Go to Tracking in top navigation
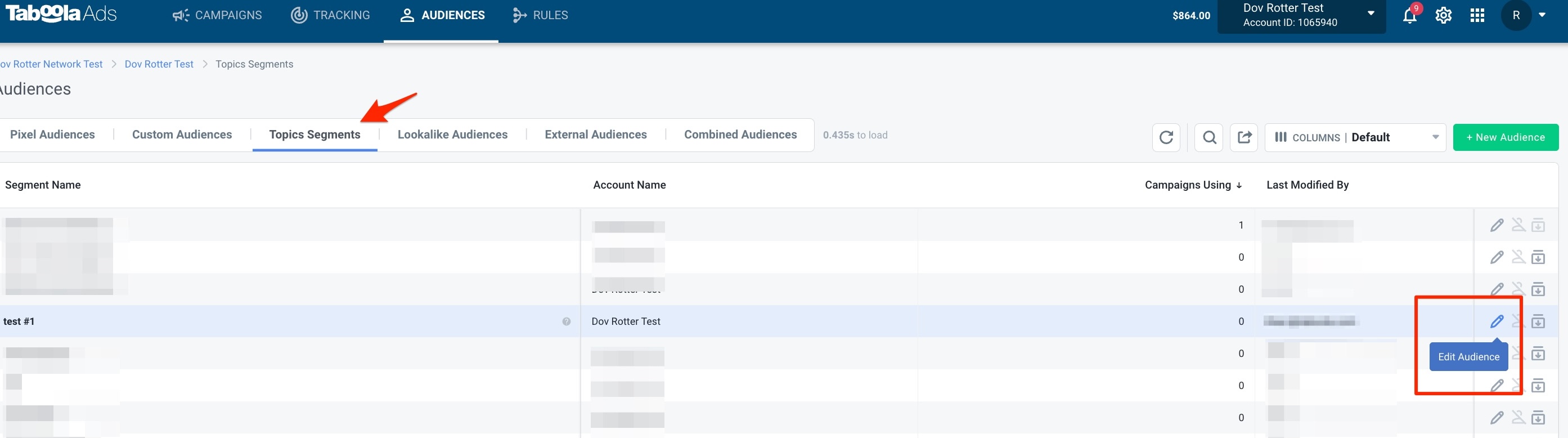Viewport: 1568px width, 438px height. tap(330, 15)
